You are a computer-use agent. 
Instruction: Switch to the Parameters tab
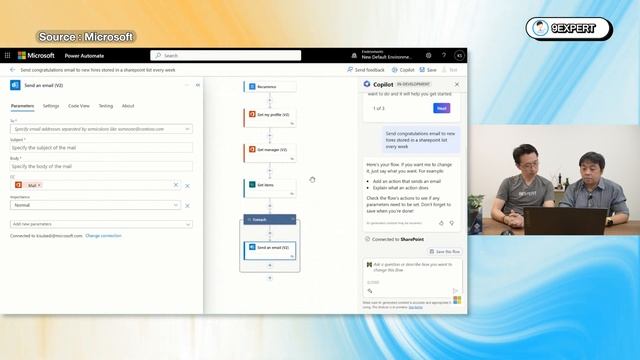click(x=22, y=106)
